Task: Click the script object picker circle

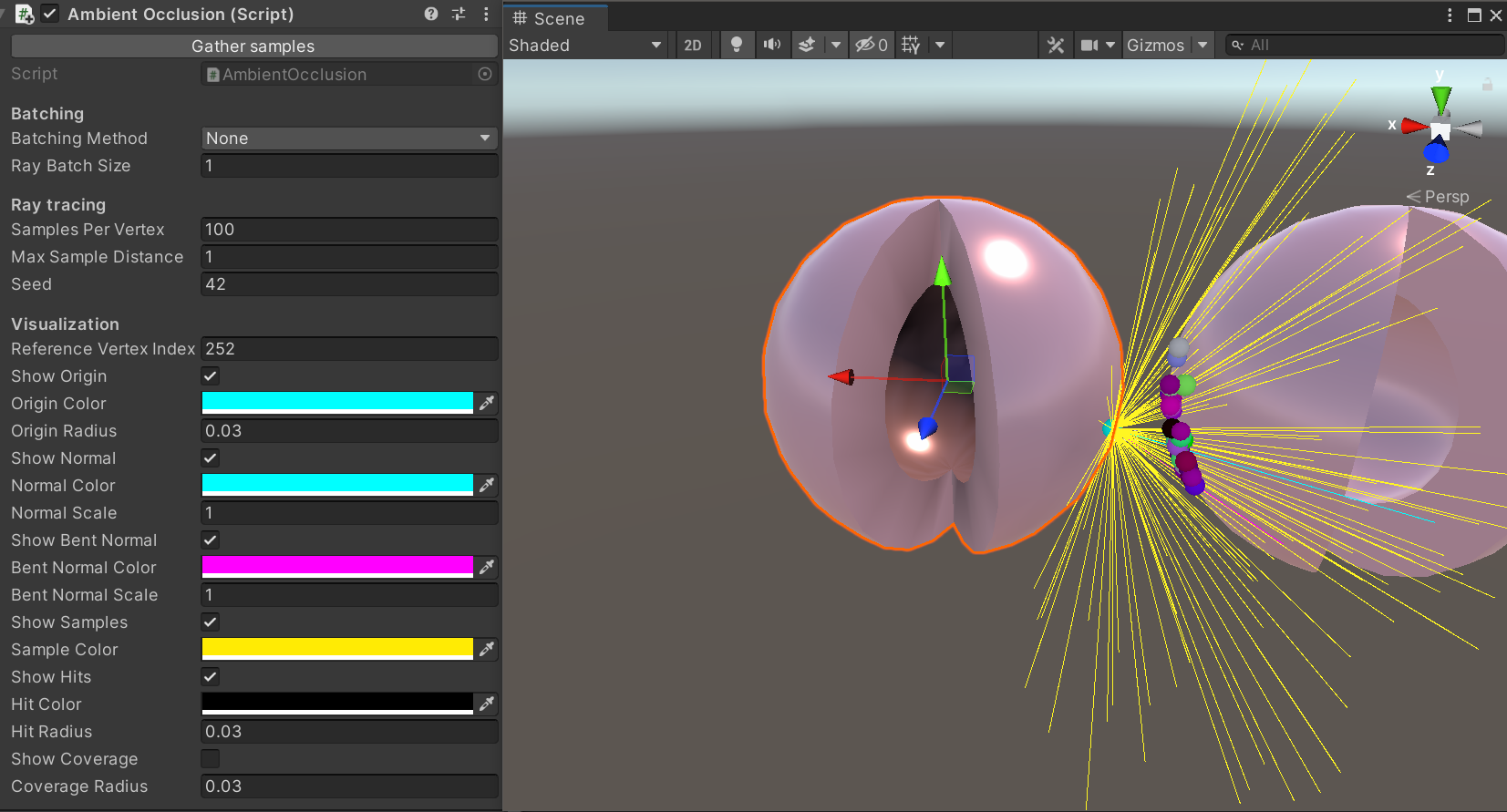Action: click(x=485, y=74)
